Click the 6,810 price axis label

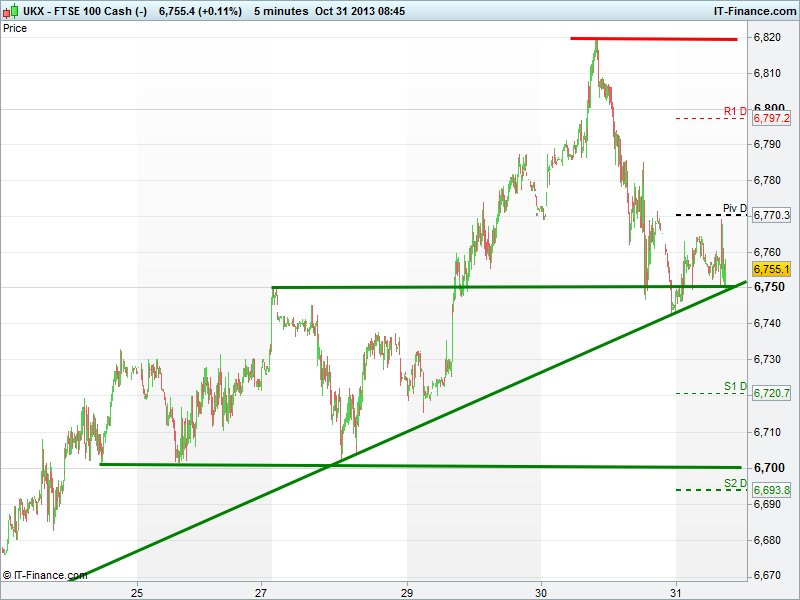coord(767,73)
